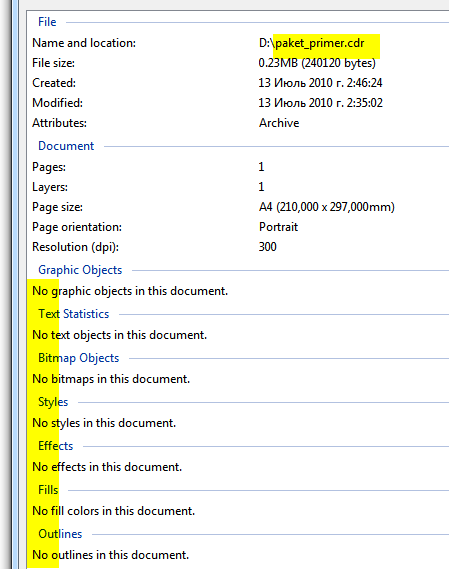Viewport: 449px width, 569px height.
Task: Select the file size value 0.23MB (240120 bytes)
Action: pos(317,63)
